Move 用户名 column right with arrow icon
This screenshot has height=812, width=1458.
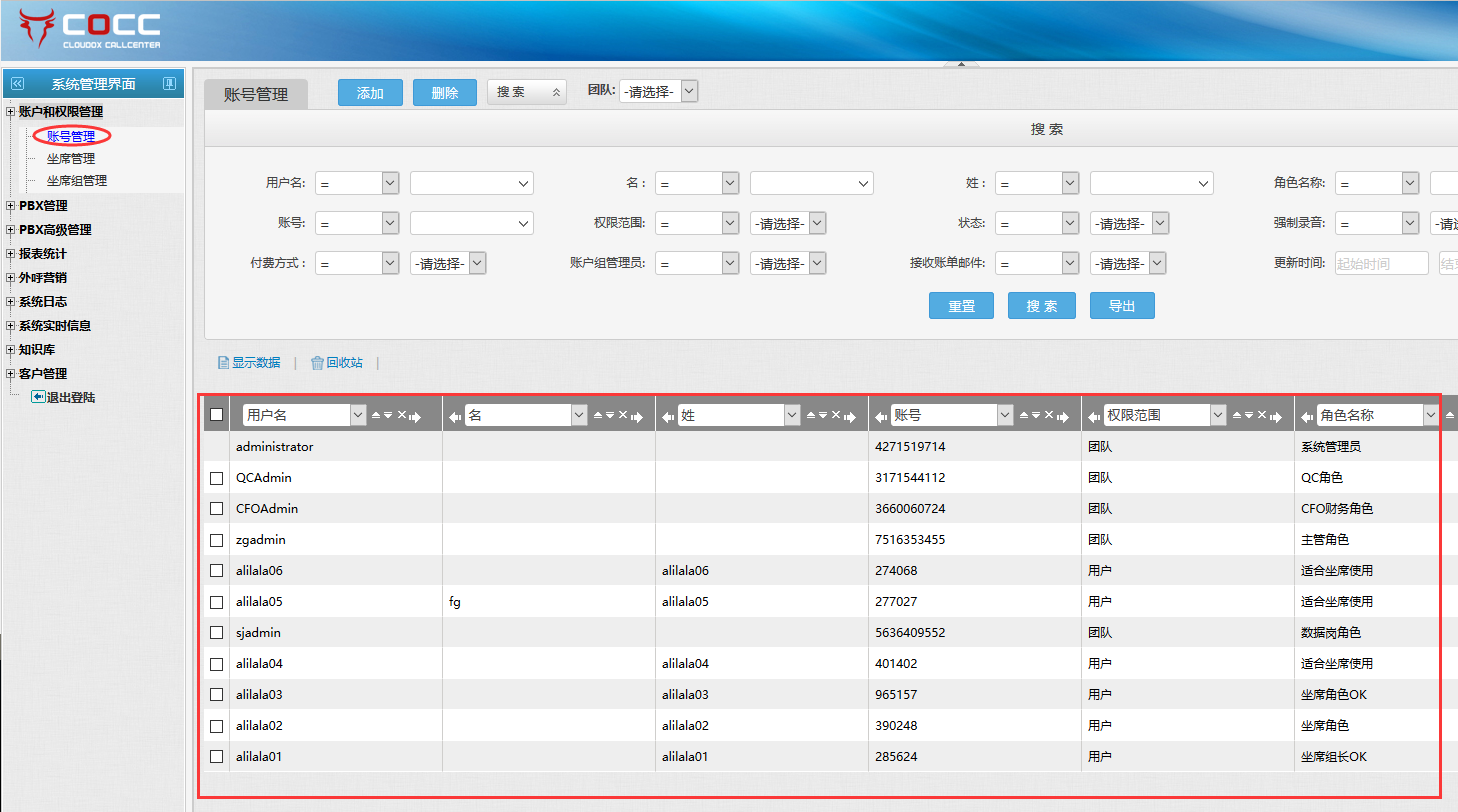(x=415, y=416)
